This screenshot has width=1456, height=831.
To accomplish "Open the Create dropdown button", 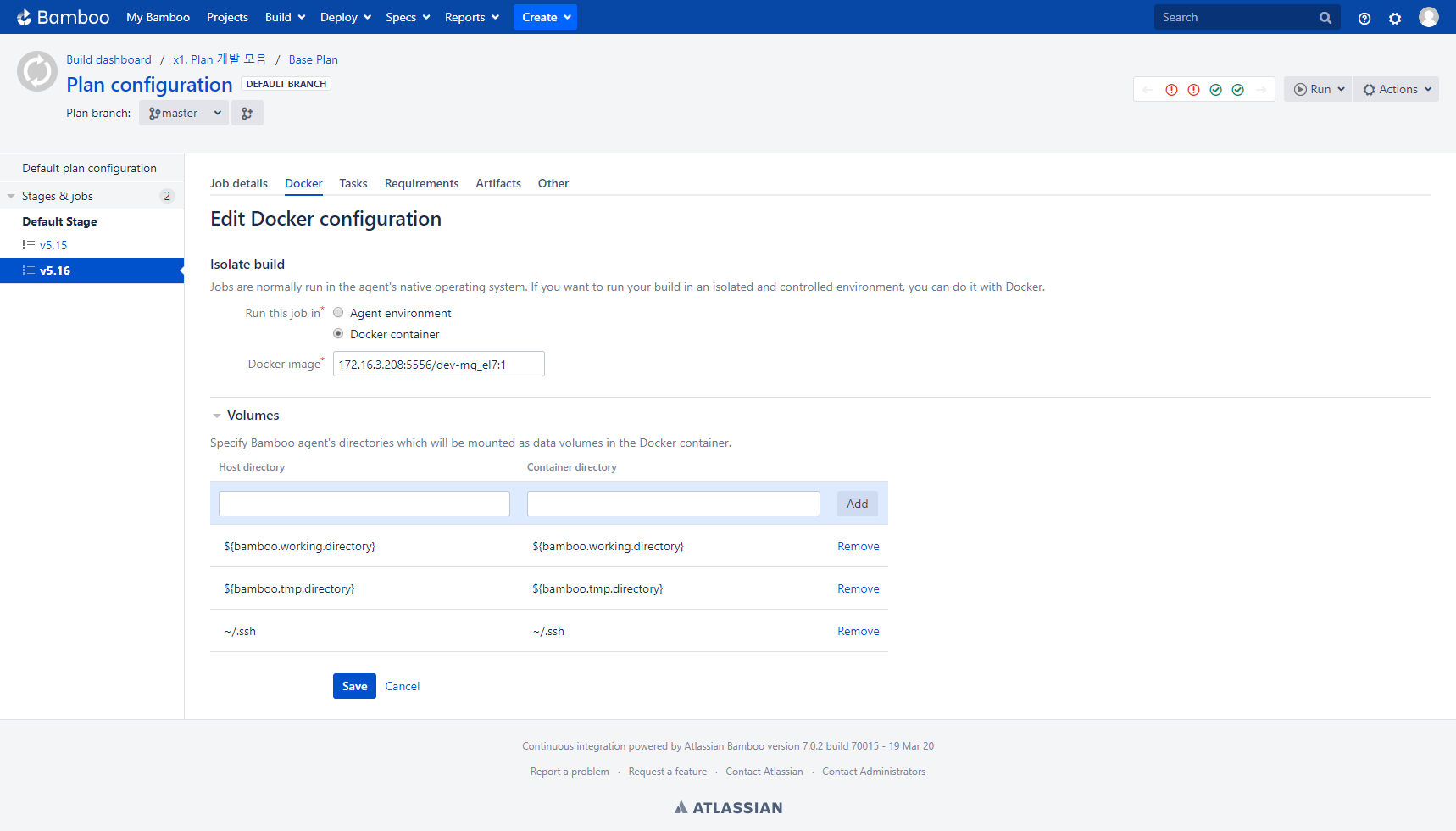I will coord(545,17).
